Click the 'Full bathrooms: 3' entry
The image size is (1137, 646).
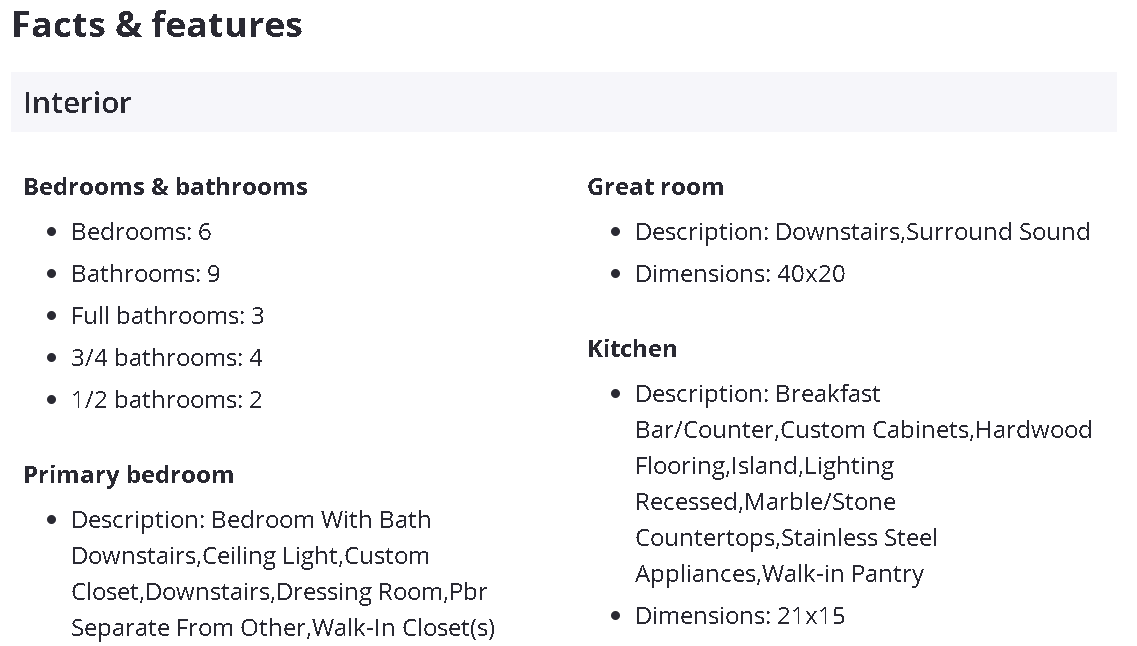tap(167, 316)
